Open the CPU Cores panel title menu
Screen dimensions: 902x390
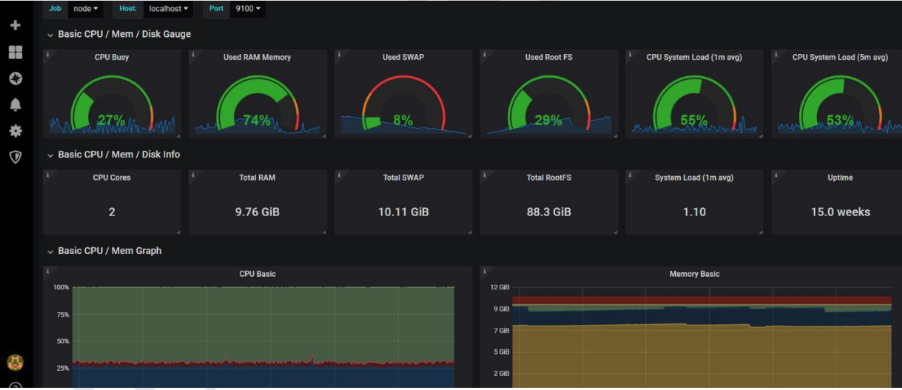click(112, 178)
